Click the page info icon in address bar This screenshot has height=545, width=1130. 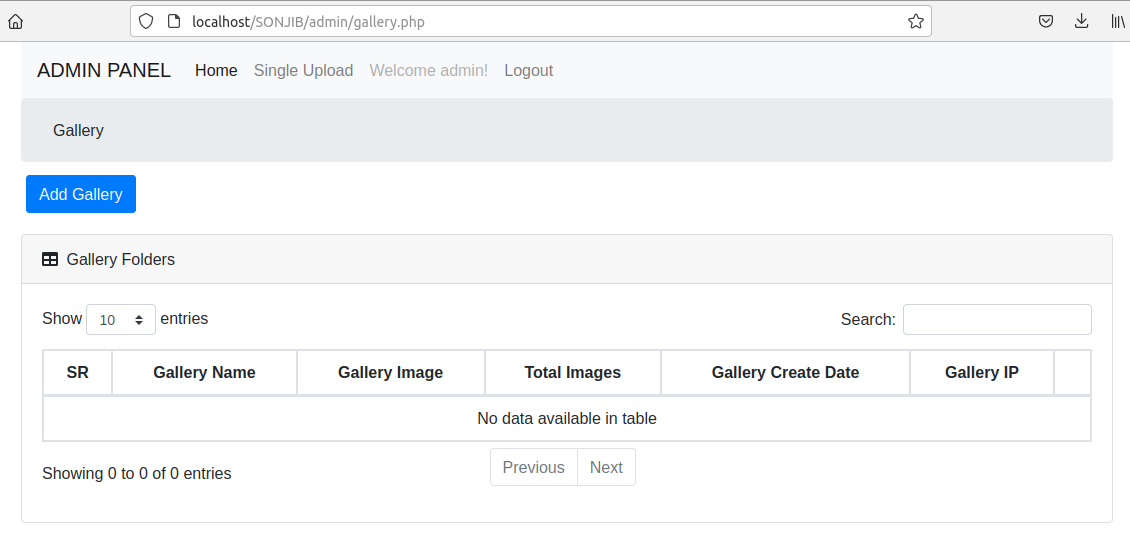tap(173, 22)
